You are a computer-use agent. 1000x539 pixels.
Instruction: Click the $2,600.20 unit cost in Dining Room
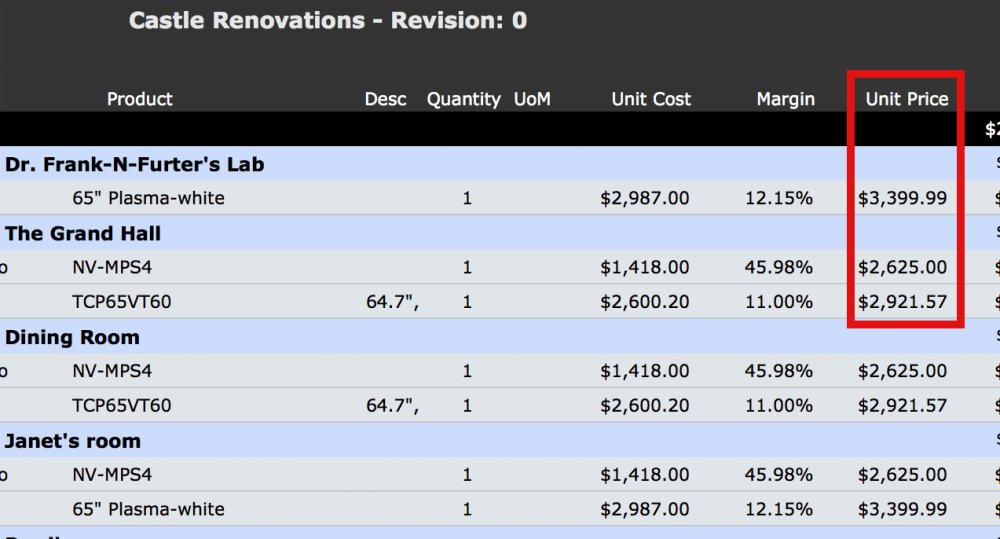tap(644, 405)
